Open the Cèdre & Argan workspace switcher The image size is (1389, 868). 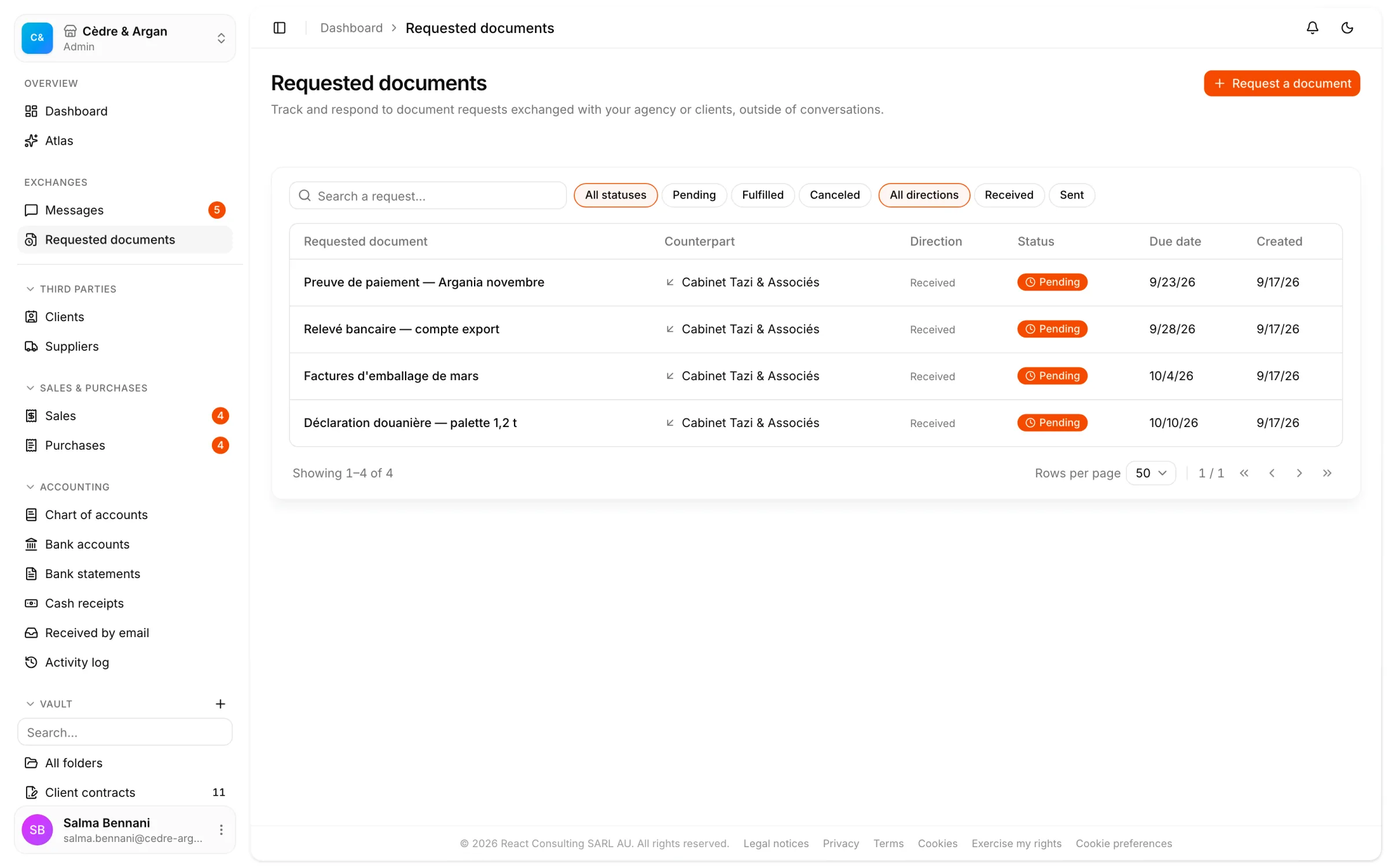coord(125,38)
